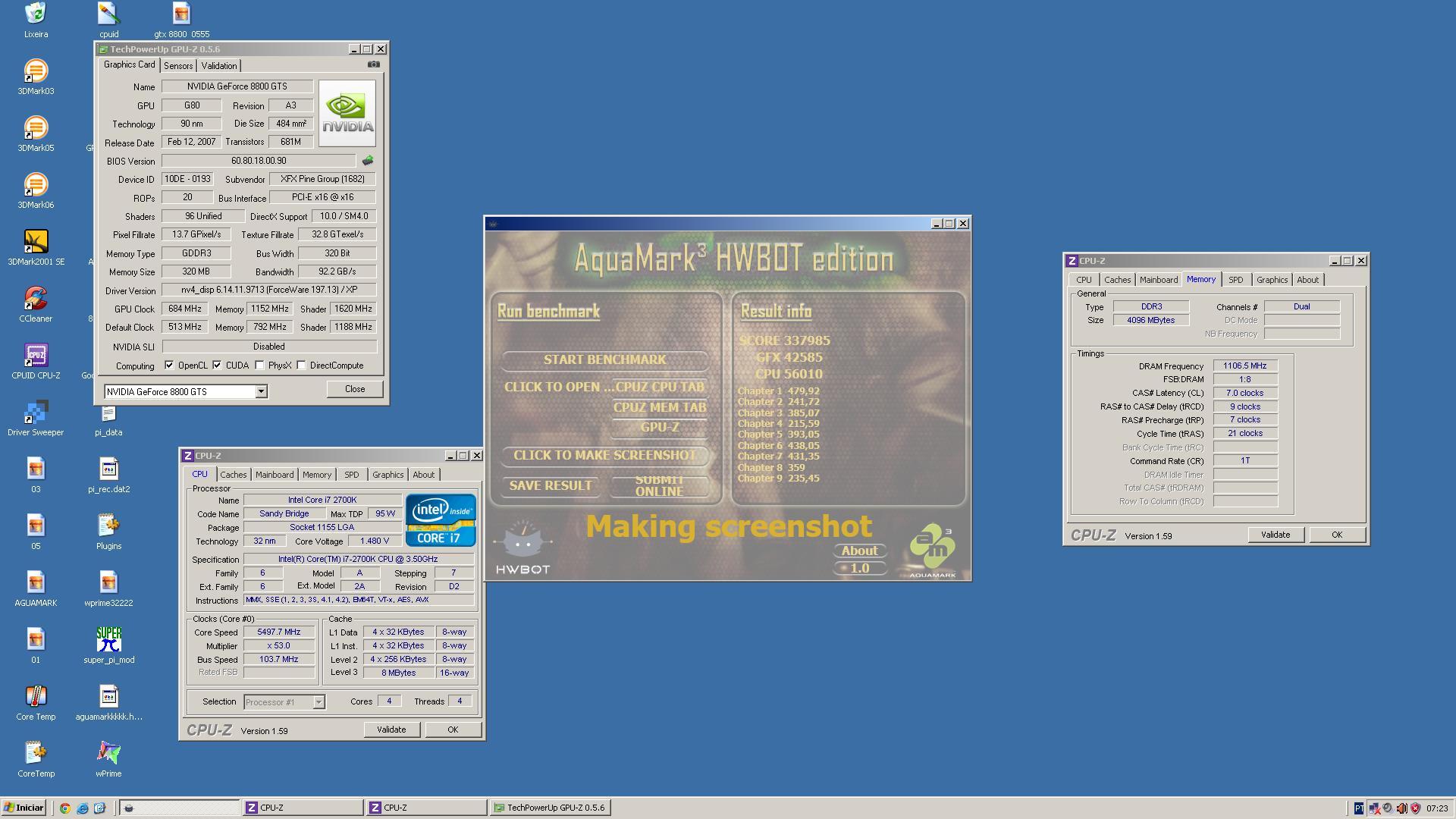Open the Processor #1 selection dropdown

click(319, 701)
